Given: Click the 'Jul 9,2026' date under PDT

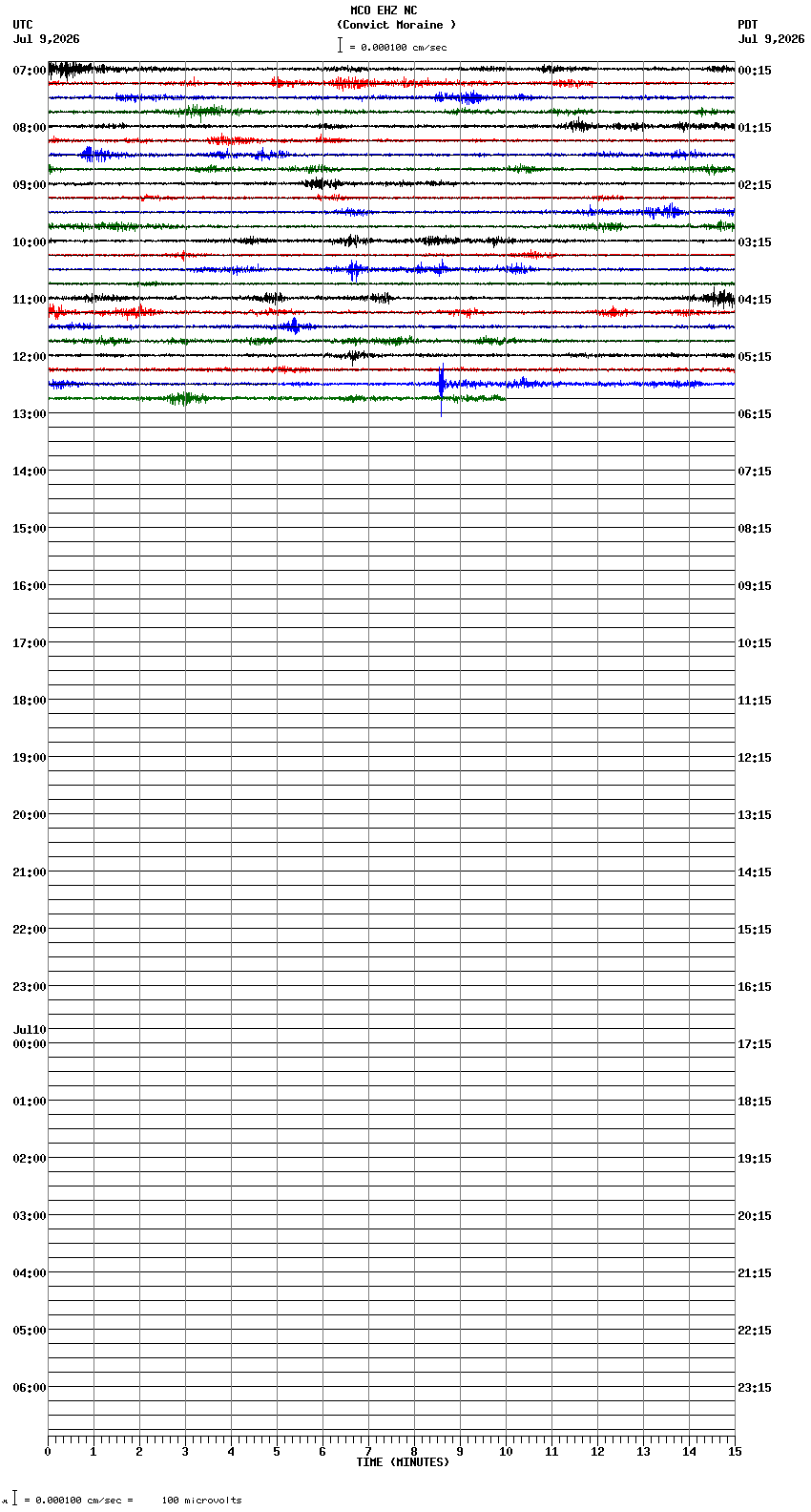Looking at the screenshot, I should [772, 39].
